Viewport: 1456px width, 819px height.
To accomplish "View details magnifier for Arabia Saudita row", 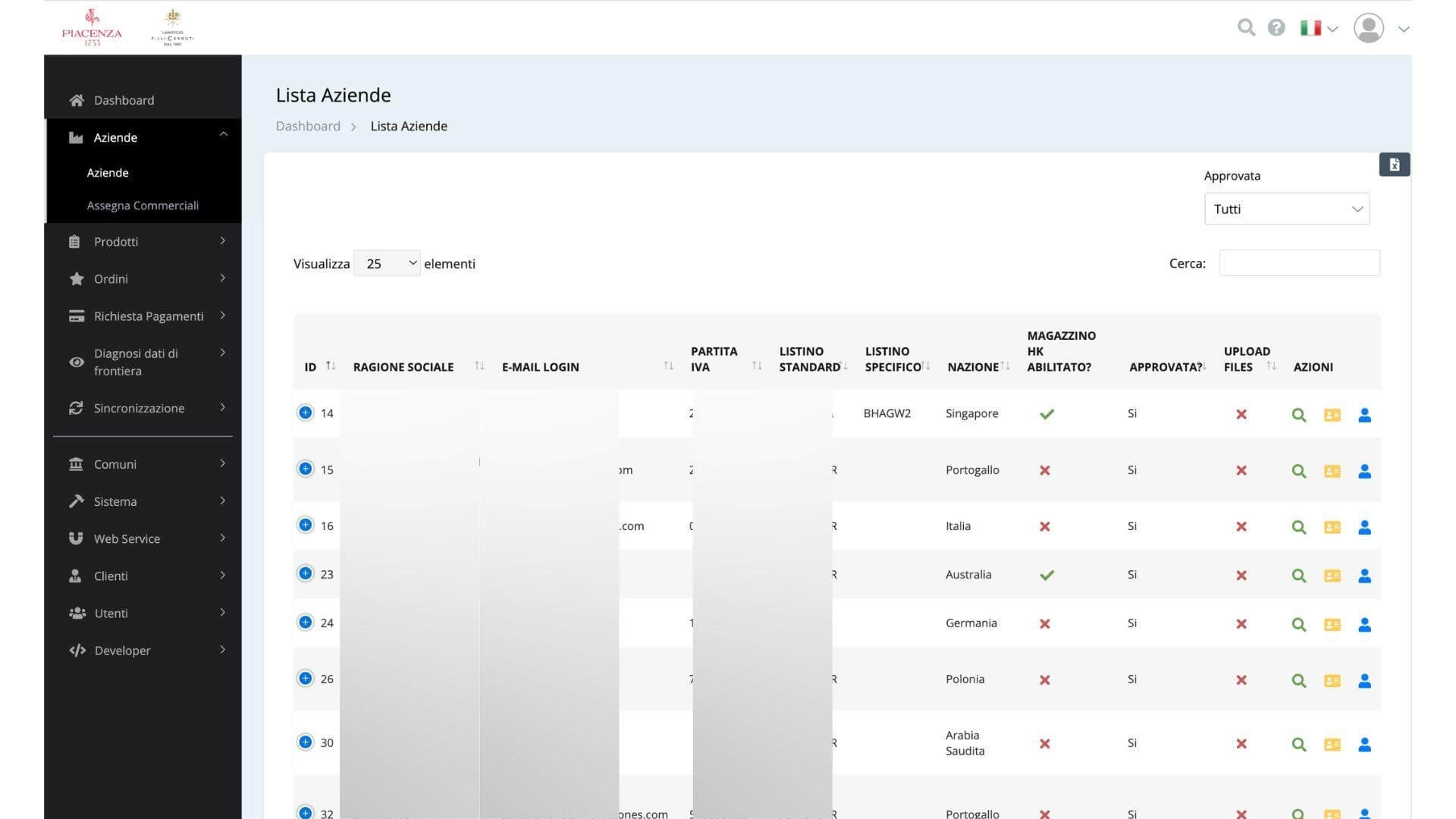I will click(1298, 744).
